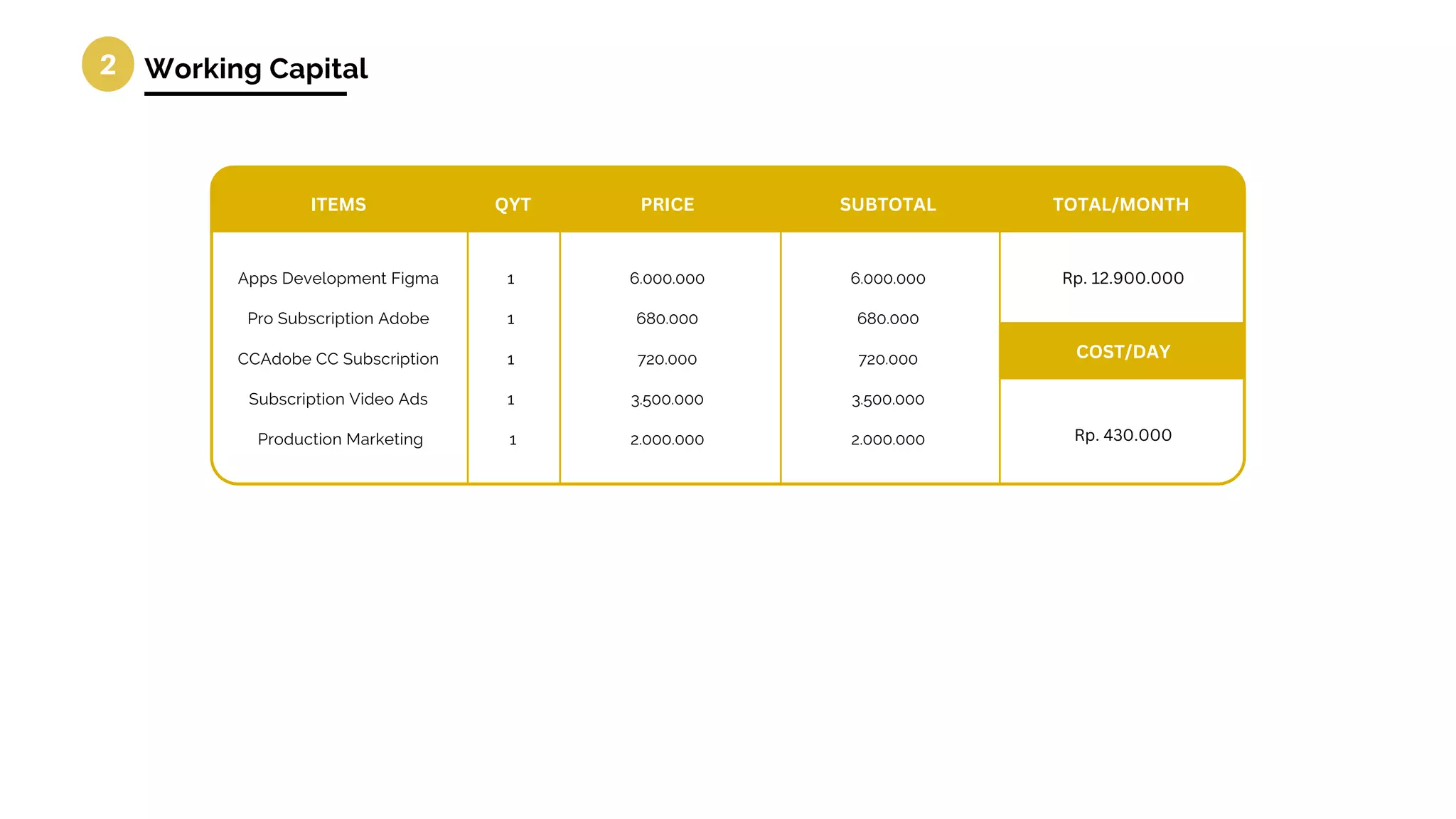The image size is (1456, 819).
Task: Select the Subscription Video Ads row label
Action: [x=338, y=399]
